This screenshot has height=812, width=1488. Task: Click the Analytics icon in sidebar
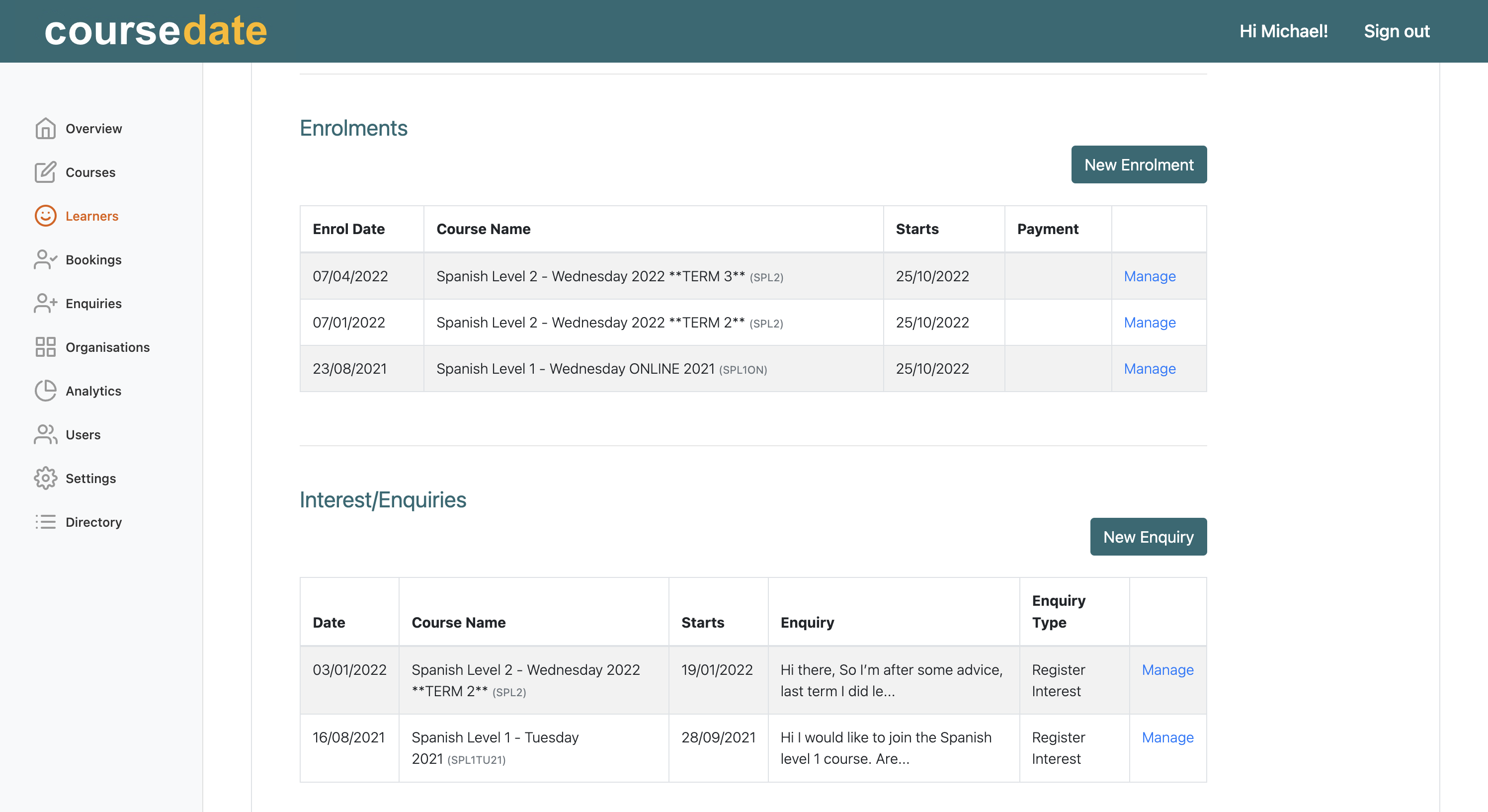pos(45,390)
